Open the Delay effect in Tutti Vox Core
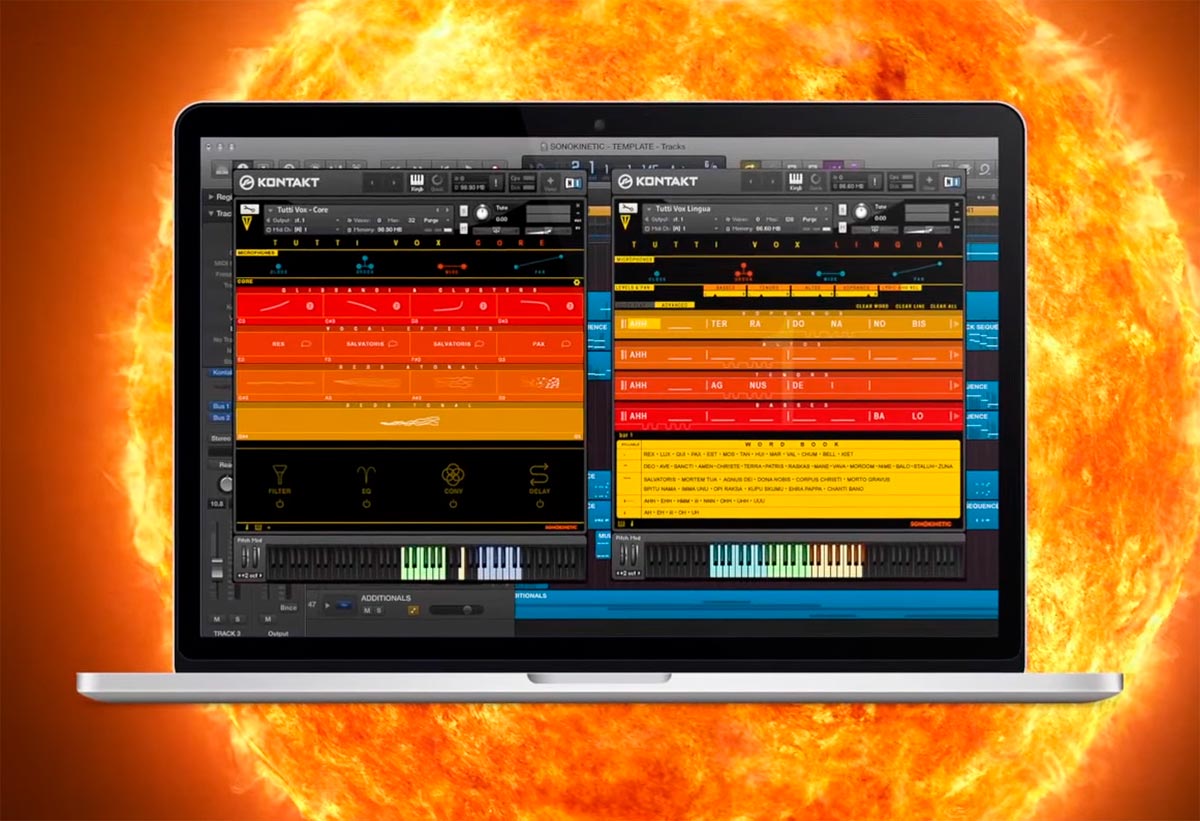 [x=540, y=478]
